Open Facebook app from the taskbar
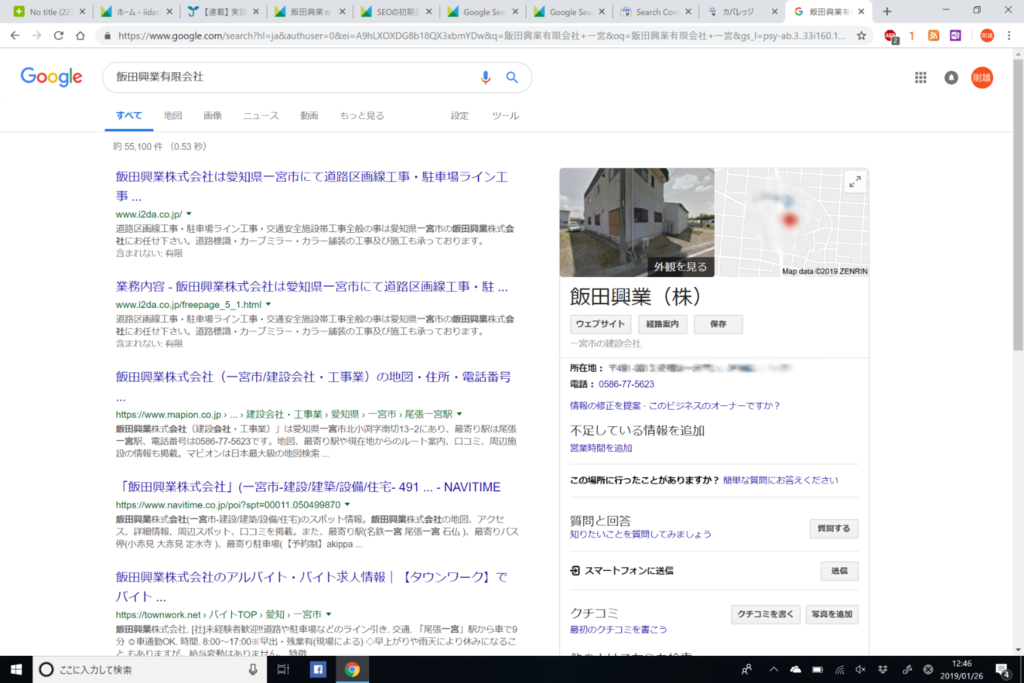 coord(318,669)
